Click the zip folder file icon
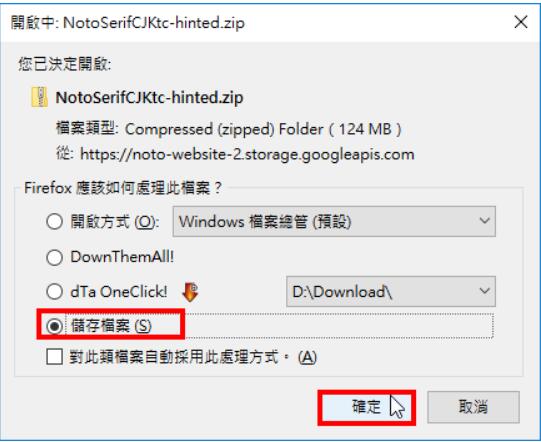541x442 pixels. [39, 97]
